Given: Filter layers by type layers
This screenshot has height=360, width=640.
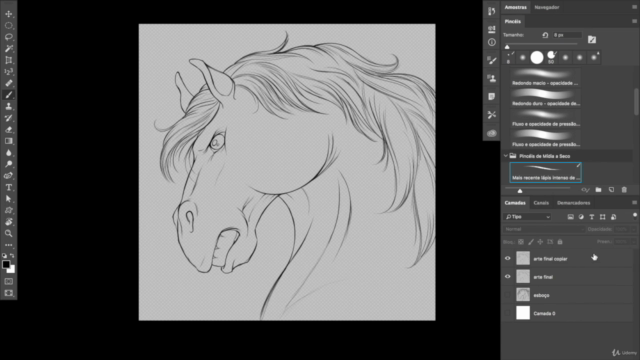Looking at the screenshot, I should (x=592, y=217).
